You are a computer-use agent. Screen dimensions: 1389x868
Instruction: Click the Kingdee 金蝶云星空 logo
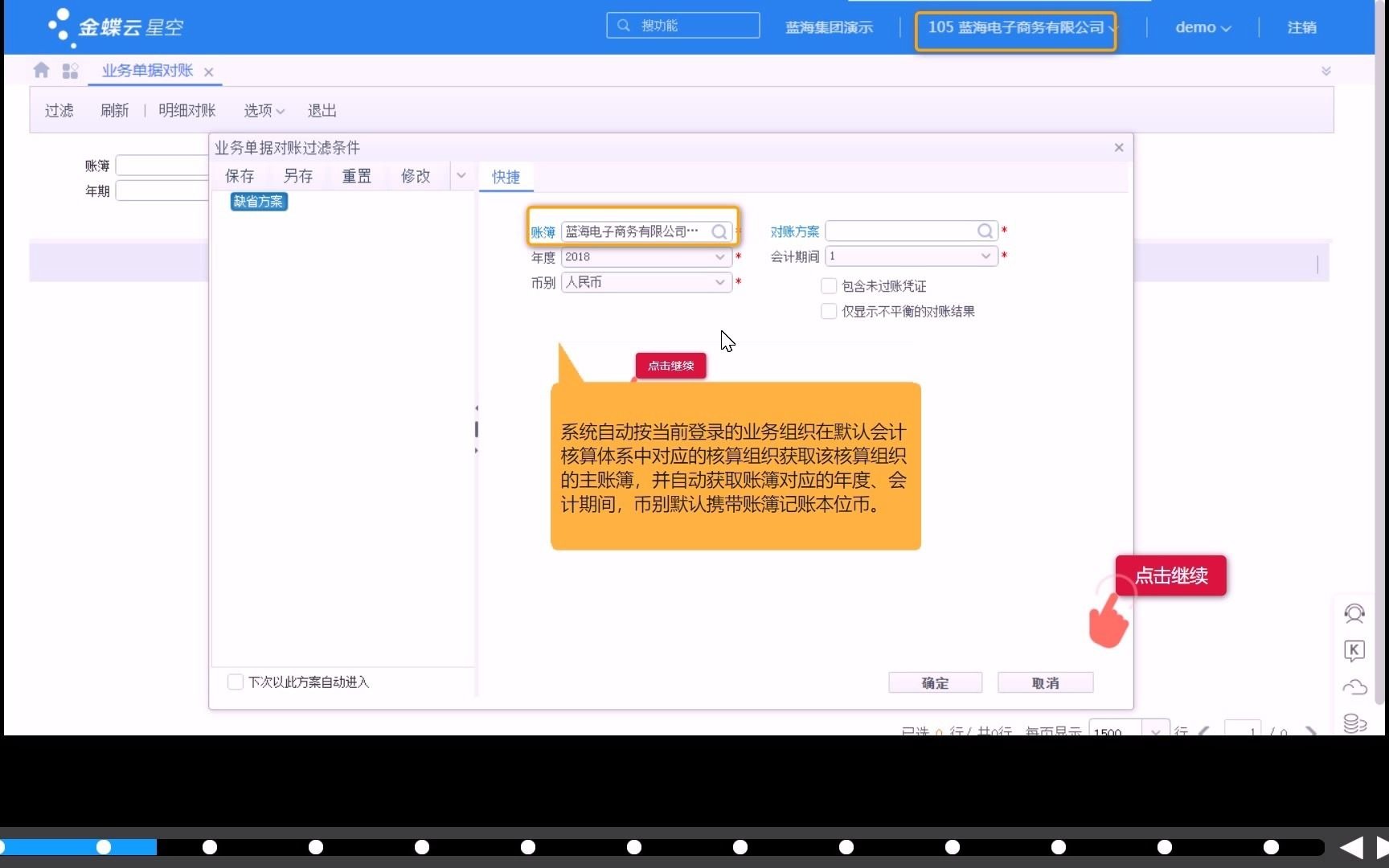(x=115, y=27)
